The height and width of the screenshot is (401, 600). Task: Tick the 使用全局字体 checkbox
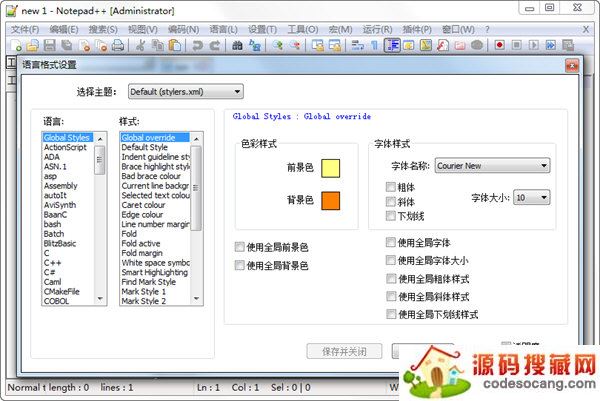click(391, 242)
